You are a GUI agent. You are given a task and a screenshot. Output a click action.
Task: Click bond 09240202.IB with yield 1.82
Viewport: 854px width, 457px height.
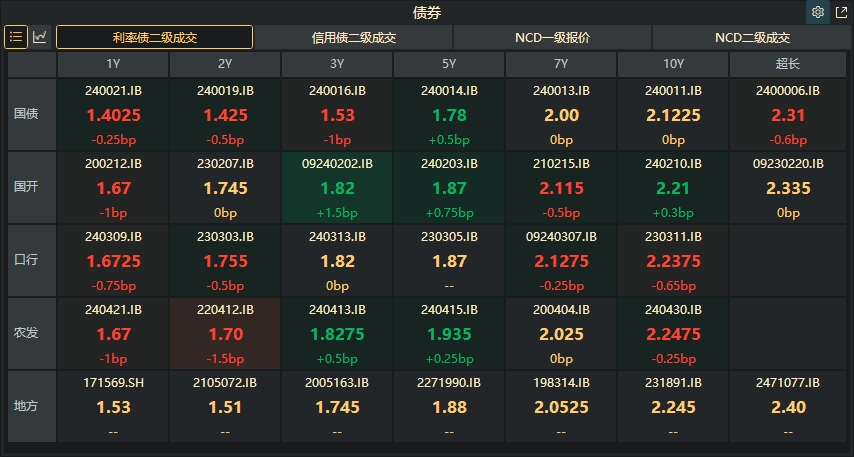pyautogui.click(x=337, y=187)
